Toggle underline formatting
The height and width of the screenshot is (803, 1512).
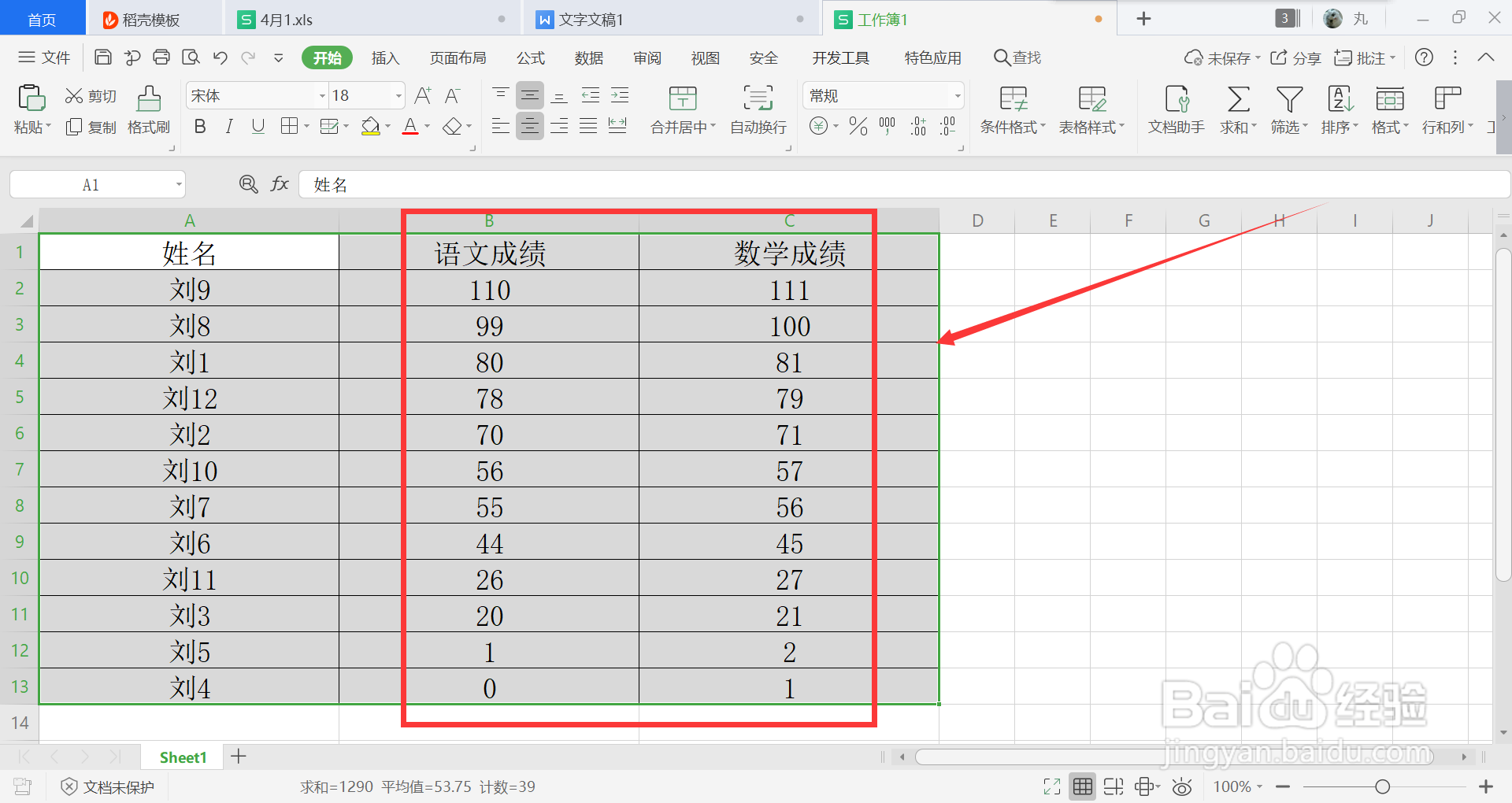tap(258, 126)
